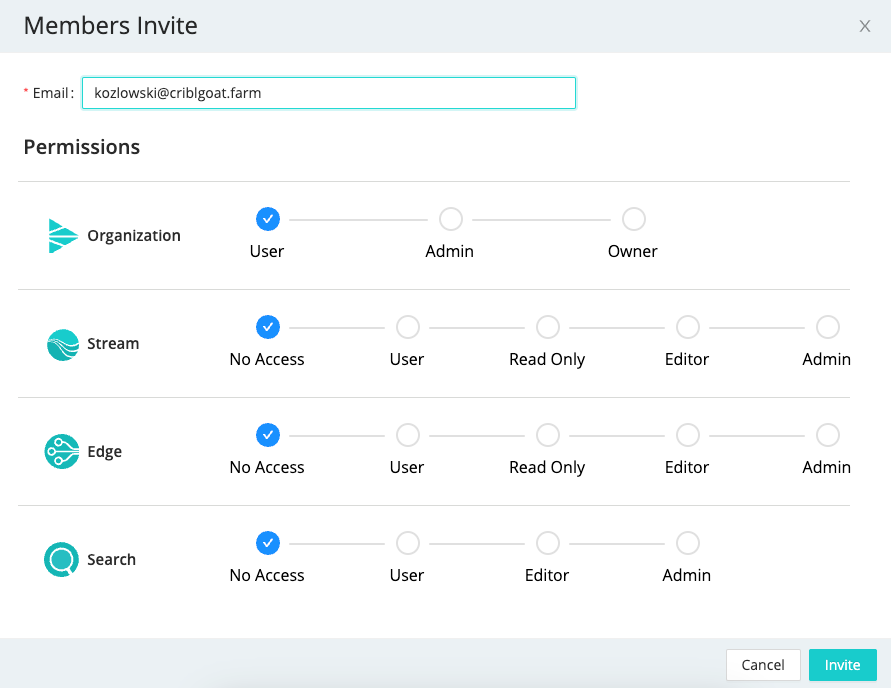Select Owner role for Organization
Screen dimensions: 891x688
[633, 218]
